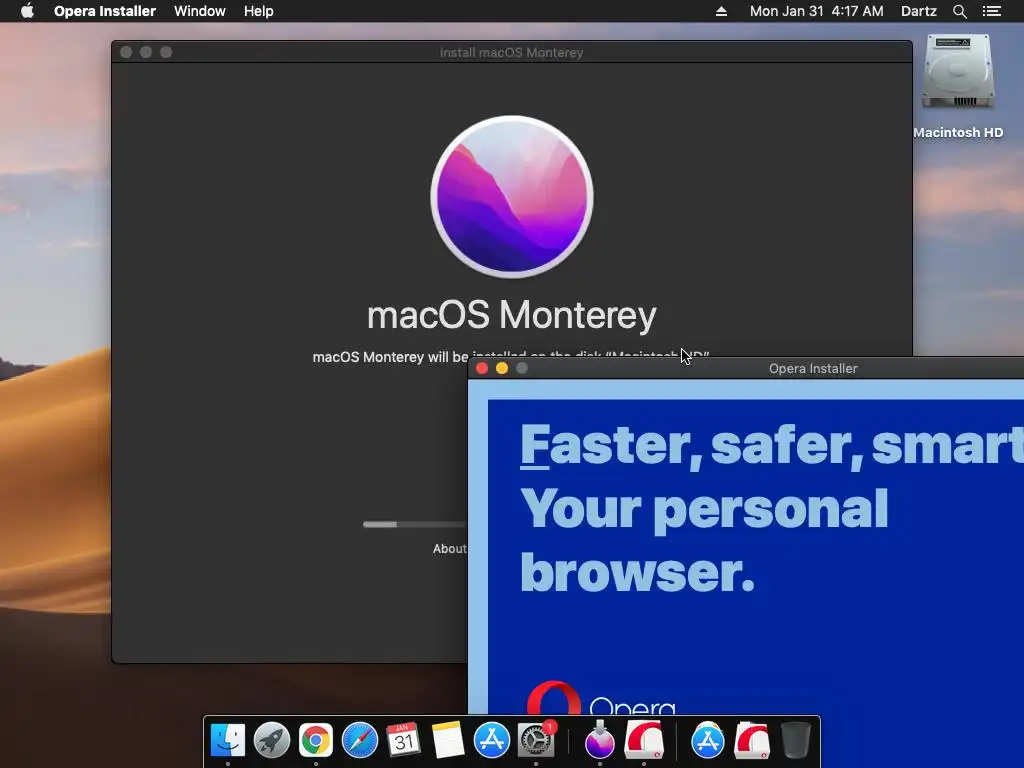1024x768 pixels.
Task: Open the Help menu
Action: pos(259,11)
